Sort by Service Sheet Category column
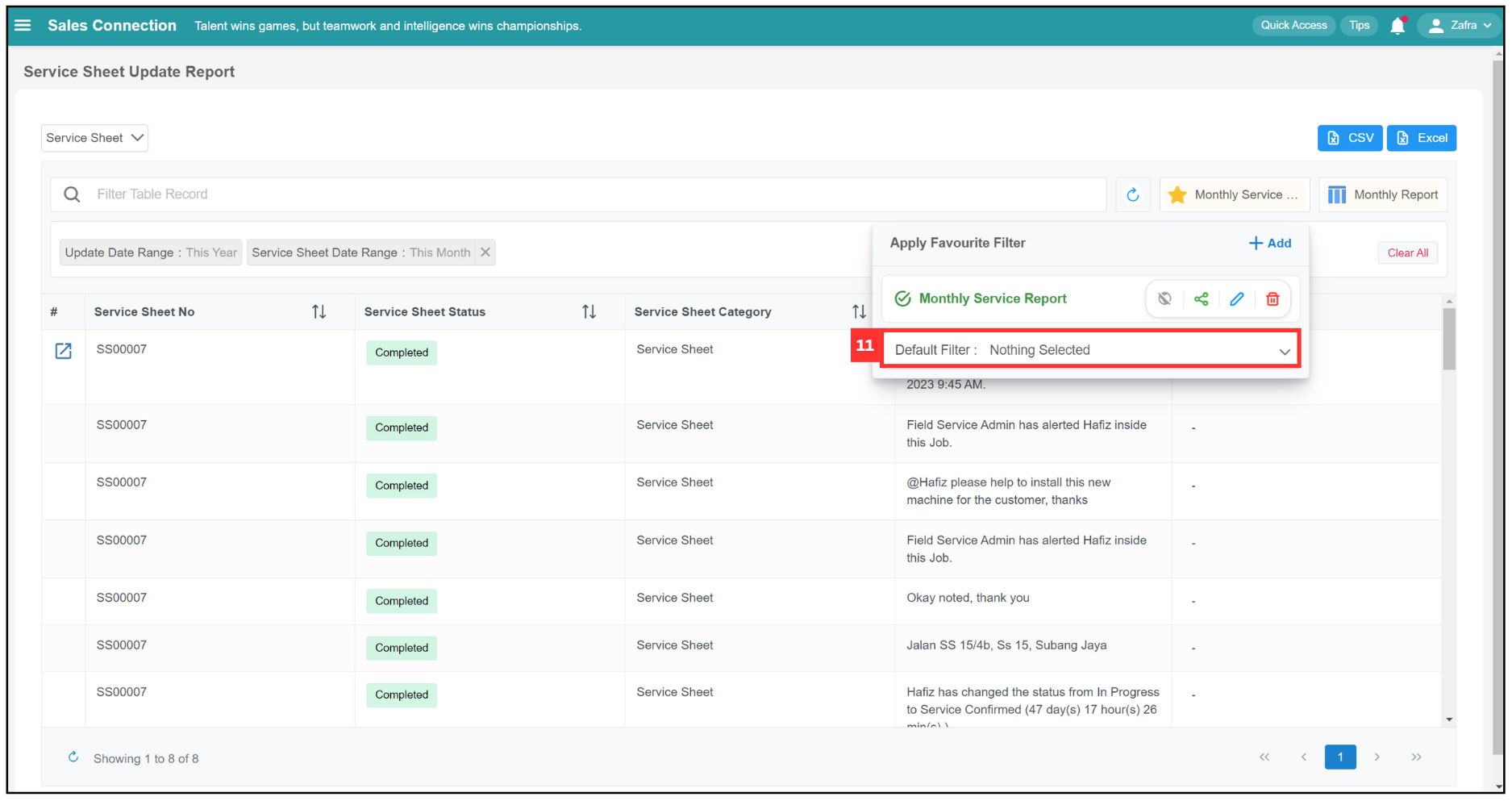The width and height of the screenshot is (1512, 801). (x=859, y=311)
